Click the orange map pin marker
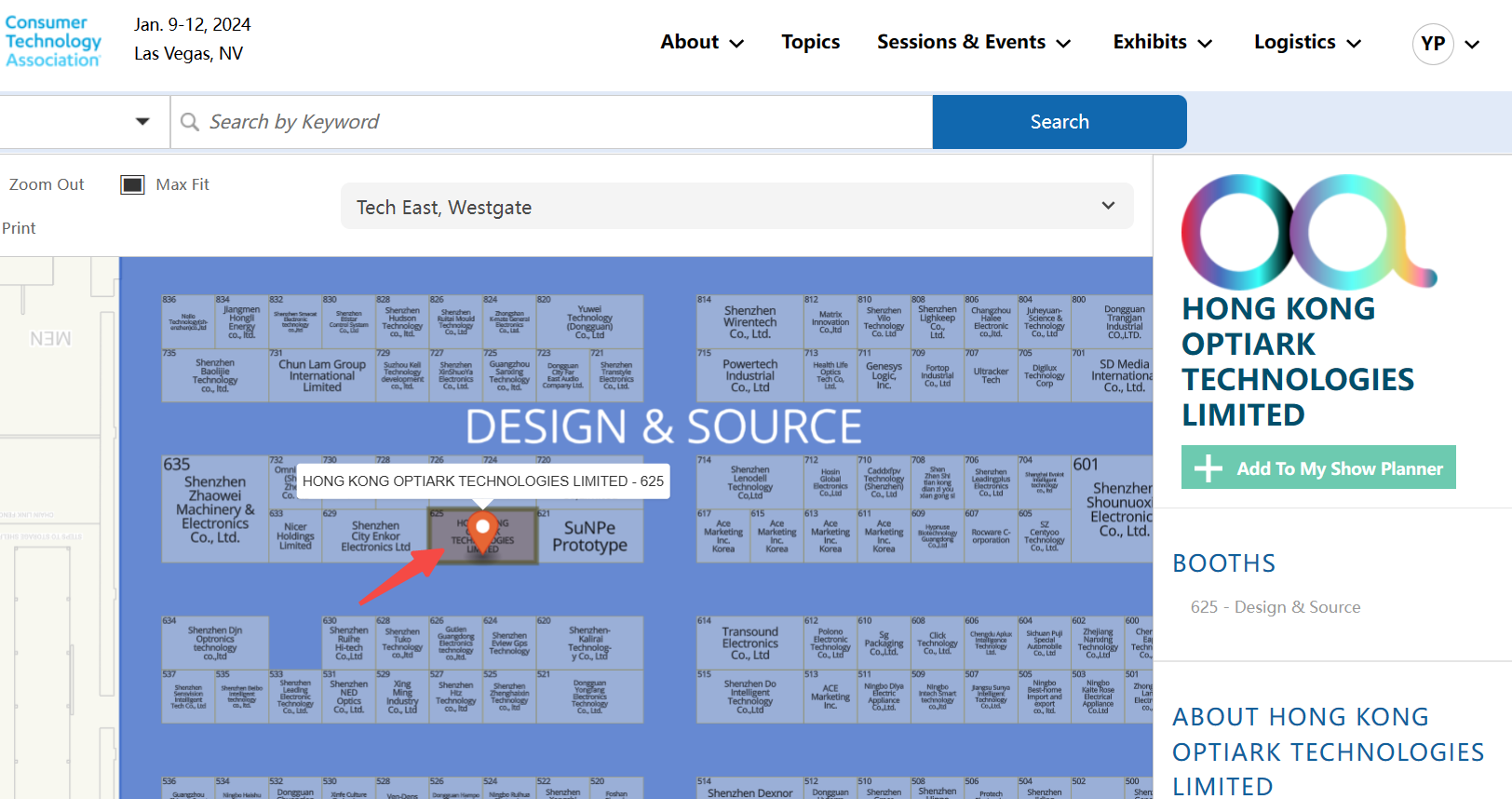The image size is (1512, 799). pos(482,529)
